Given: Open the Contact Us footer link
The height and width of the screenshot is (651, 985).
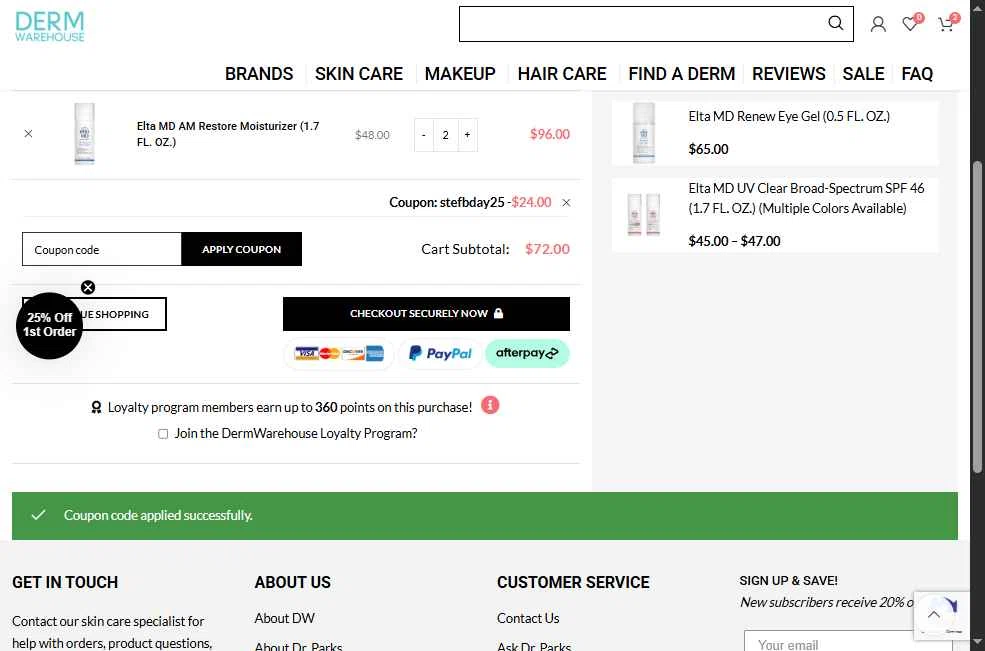Looking at the screenshot, I should click(528, 618).
